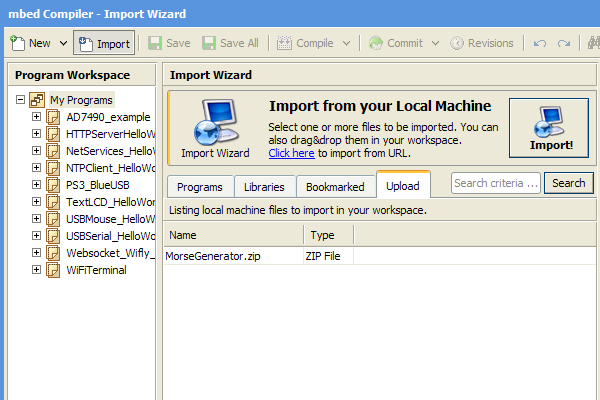Follow the 'Click here' URL import link
Screen dimensions: 600x400
click(x=291, y=153)
